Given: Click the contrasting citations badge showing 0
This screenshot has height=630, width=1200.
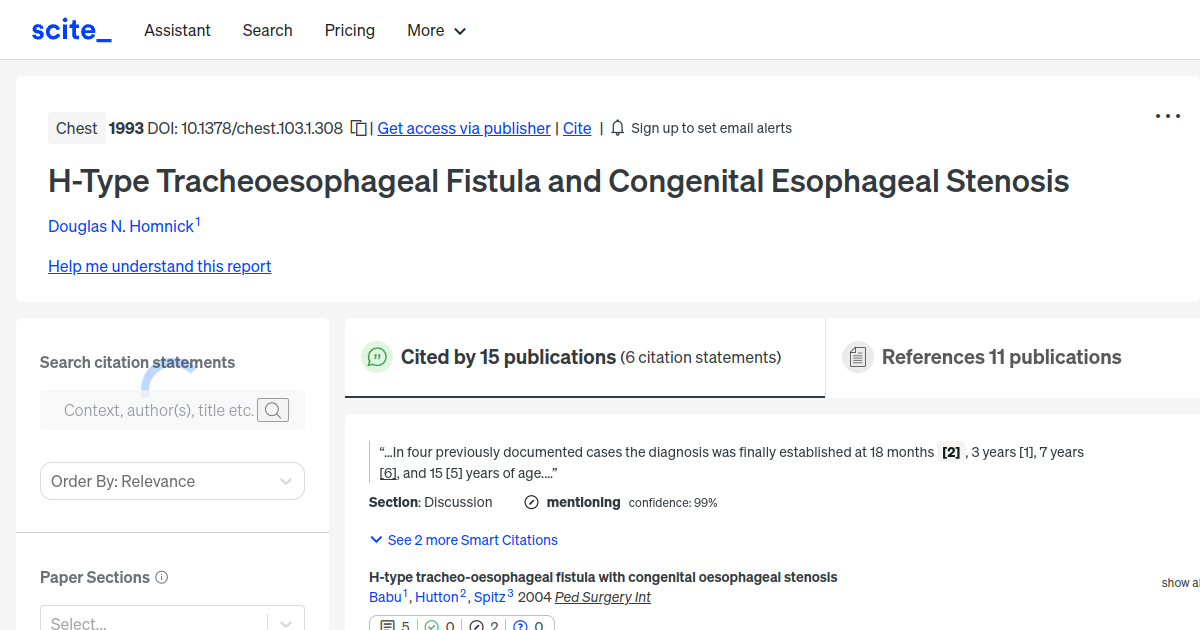Looking at the screenshot, I should [x=524, y=626].
